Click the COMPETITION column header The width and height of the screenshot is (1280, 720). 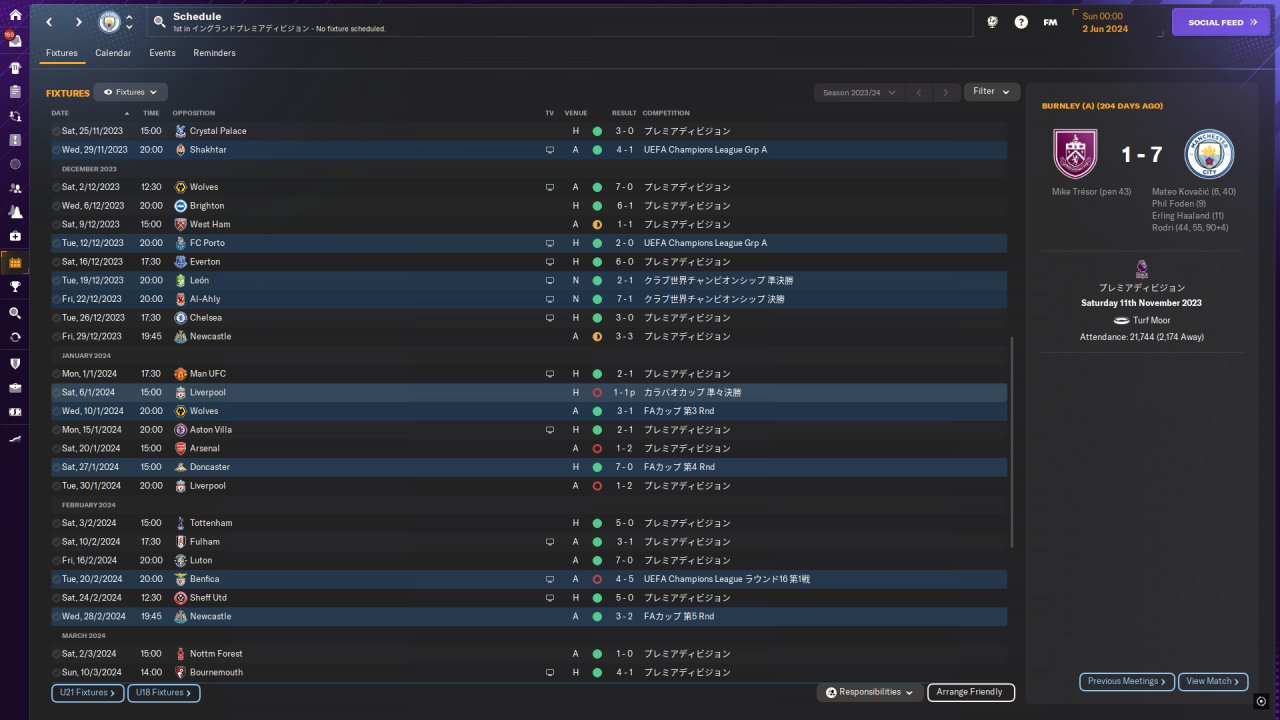[666, 113]
